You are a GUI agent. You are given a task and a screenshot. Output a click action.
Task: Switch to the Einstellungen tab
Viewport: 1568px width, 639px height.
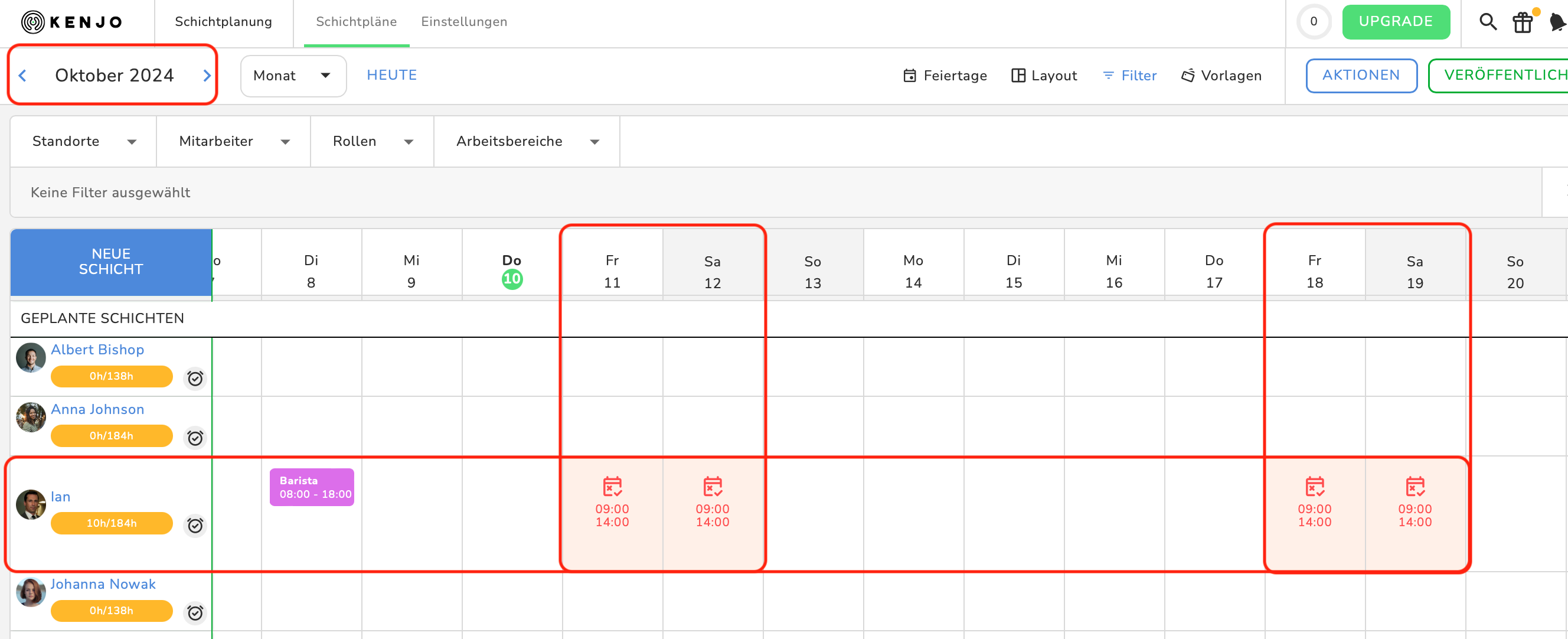464,22
